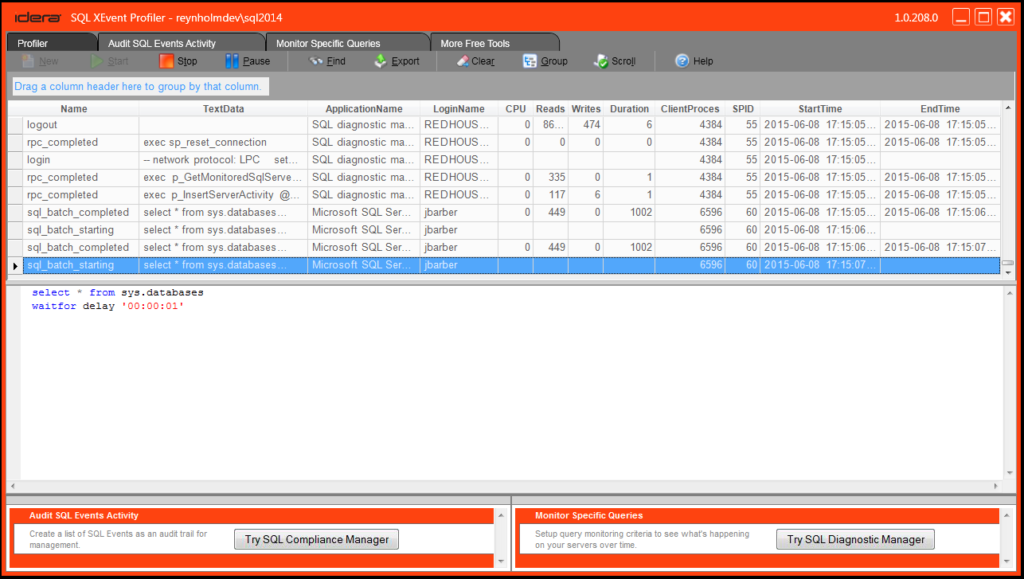The width and height of the screenshot is (1024, 579).
Task: Click the grayed-out Start play icon
Action: 97,61
